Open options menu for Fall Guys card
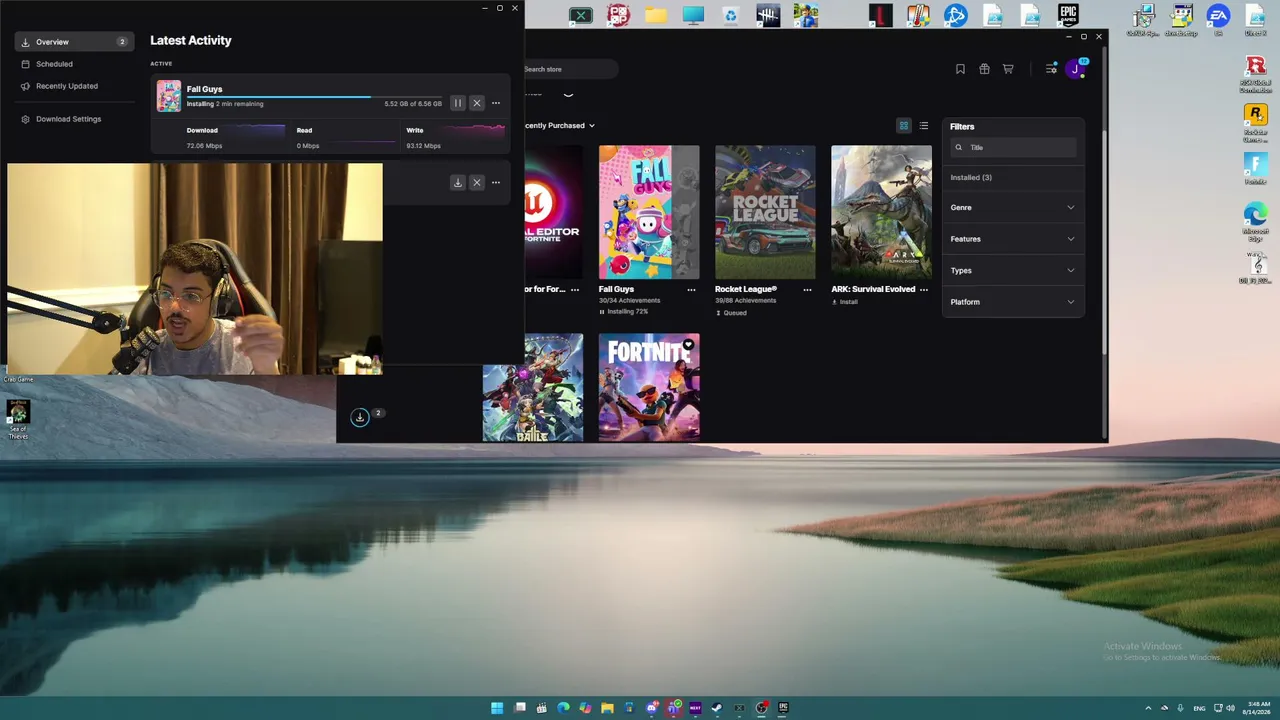Screen dimensions: 1280x720 (691, 290)
